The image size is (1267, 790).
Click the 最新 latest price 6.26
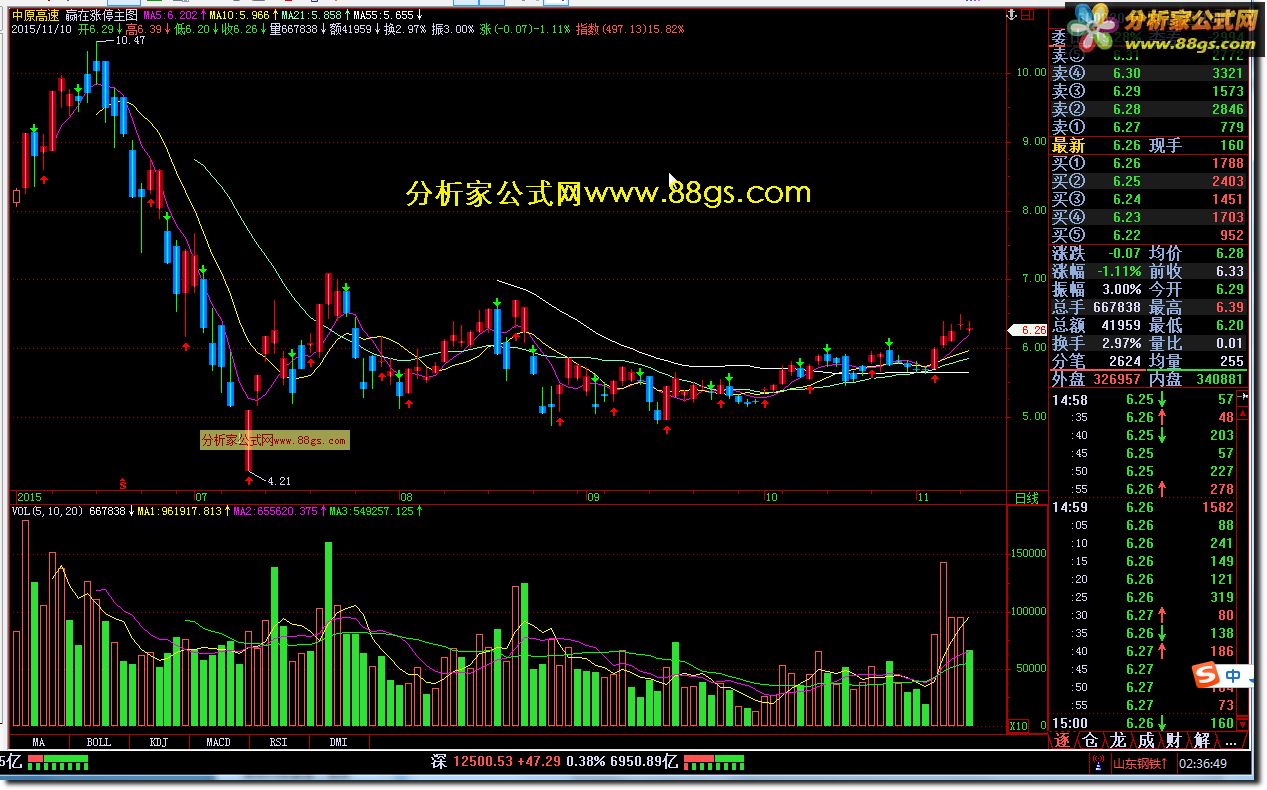1126,145
